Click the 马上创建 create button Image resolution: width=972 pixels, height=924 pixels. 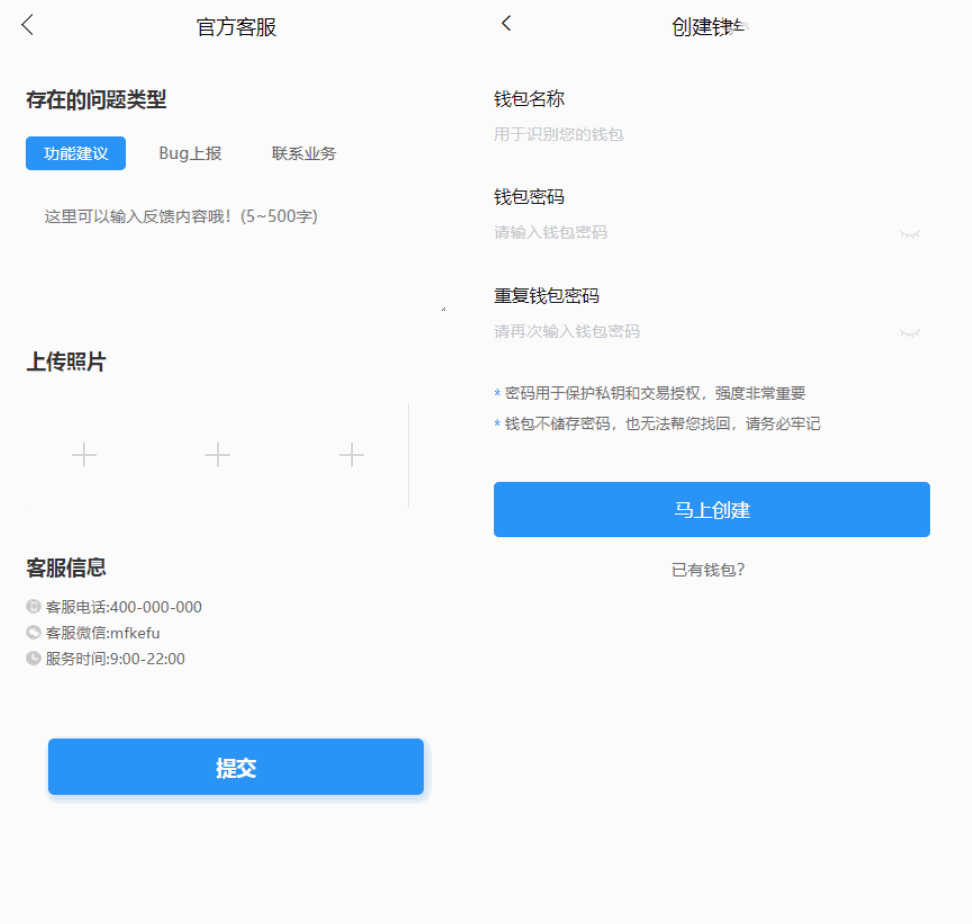point(712,509)
